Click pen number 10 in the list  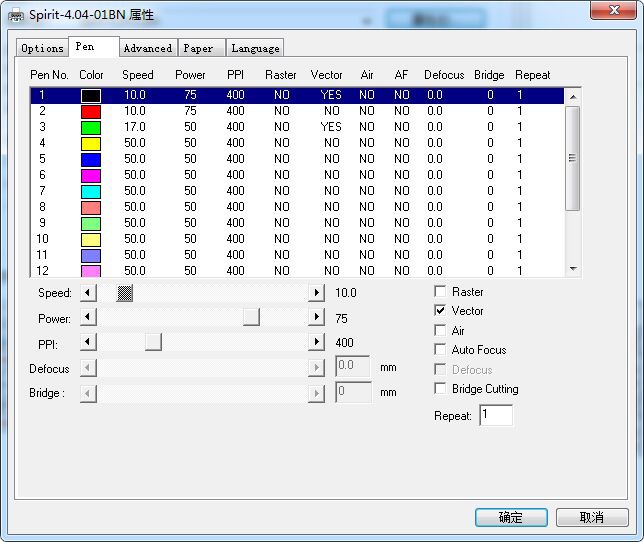(42, 239)
